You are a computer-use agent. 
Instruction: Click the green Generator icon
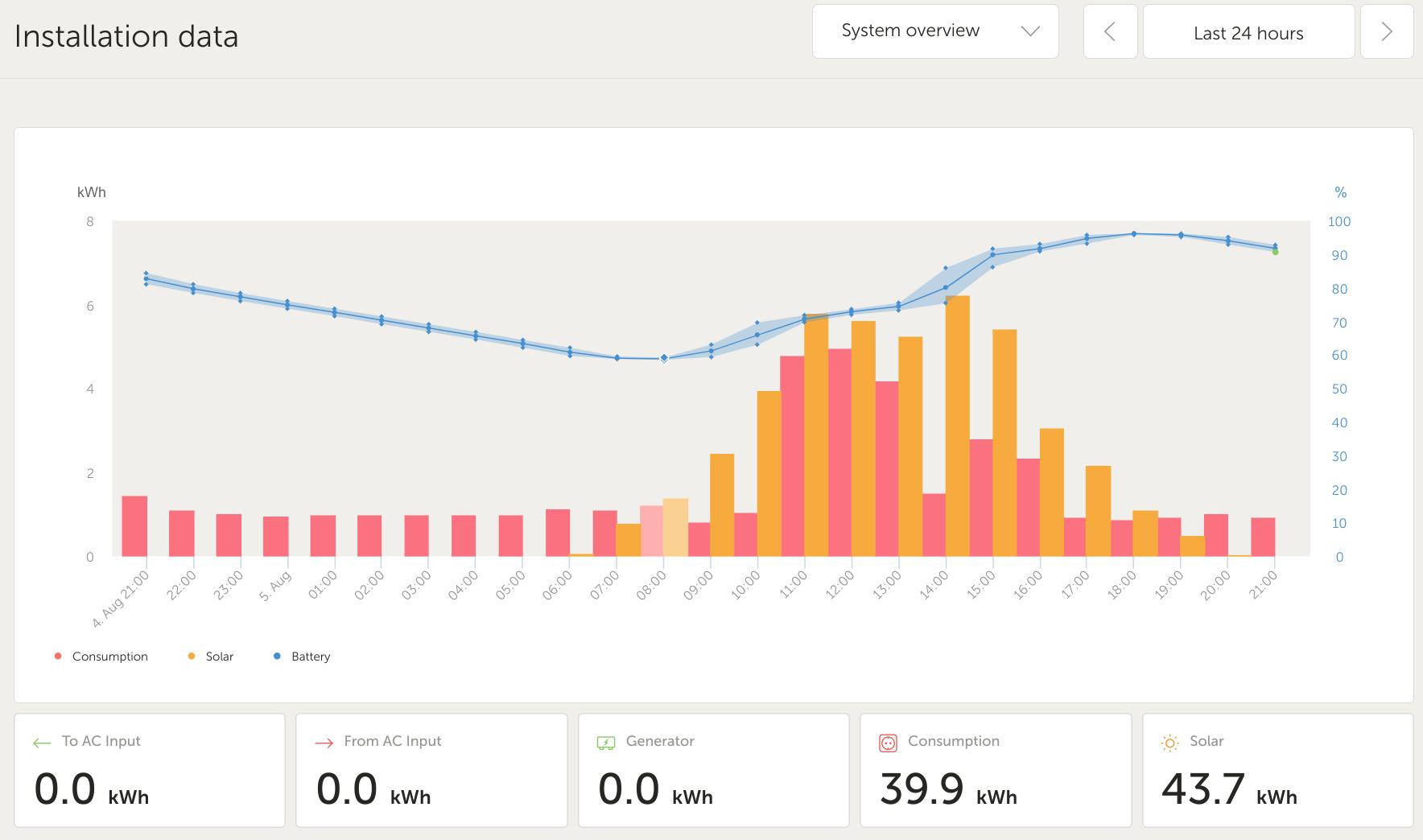(x=605, y=743)
